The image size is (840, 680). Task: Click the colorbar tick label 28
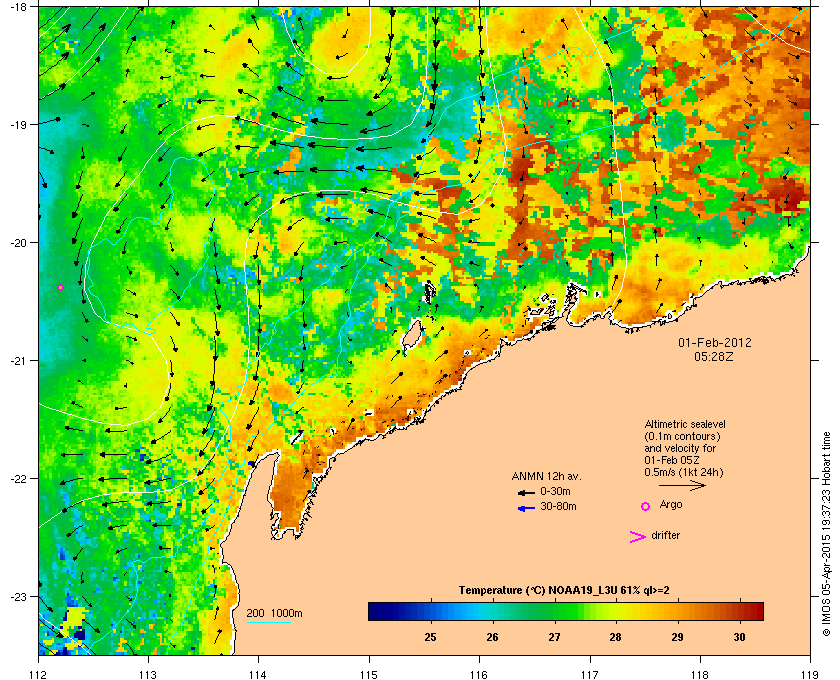pos(616,637)
